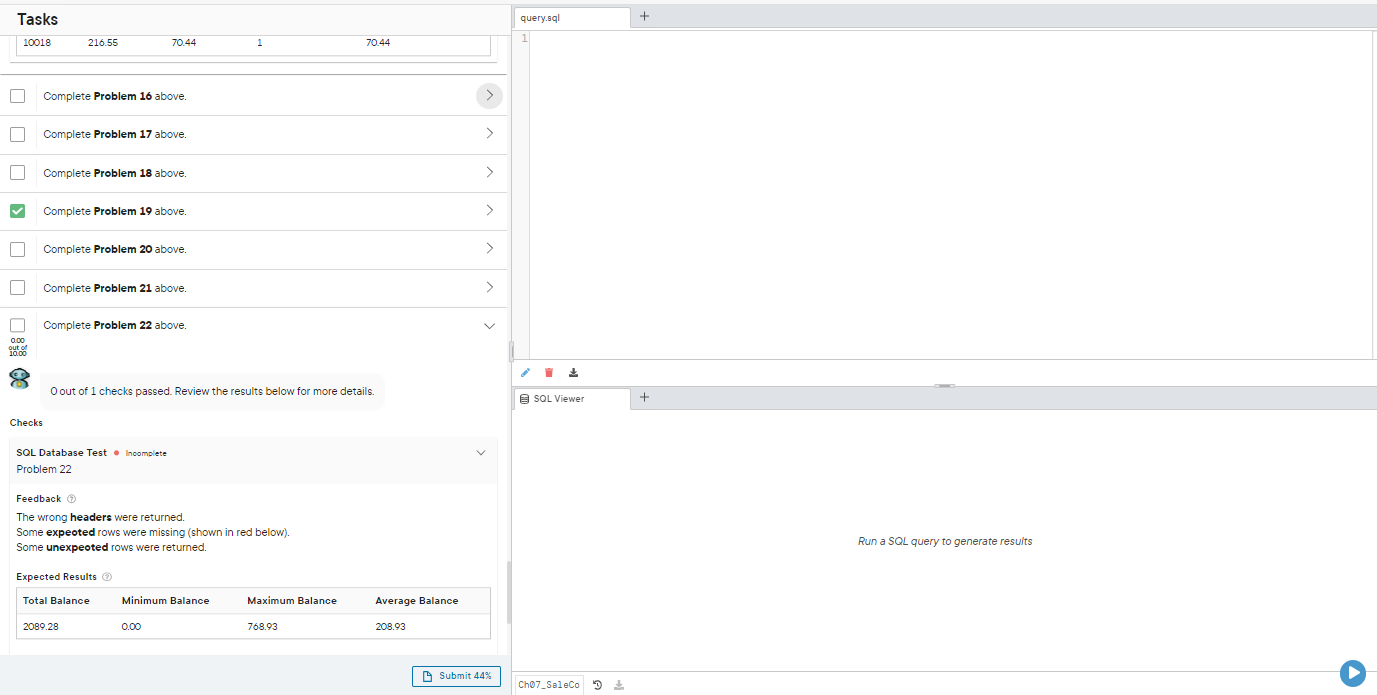Click the help icon next to Feedback
The width and height of the screenshot is (1377, 695).
(72, 498)
